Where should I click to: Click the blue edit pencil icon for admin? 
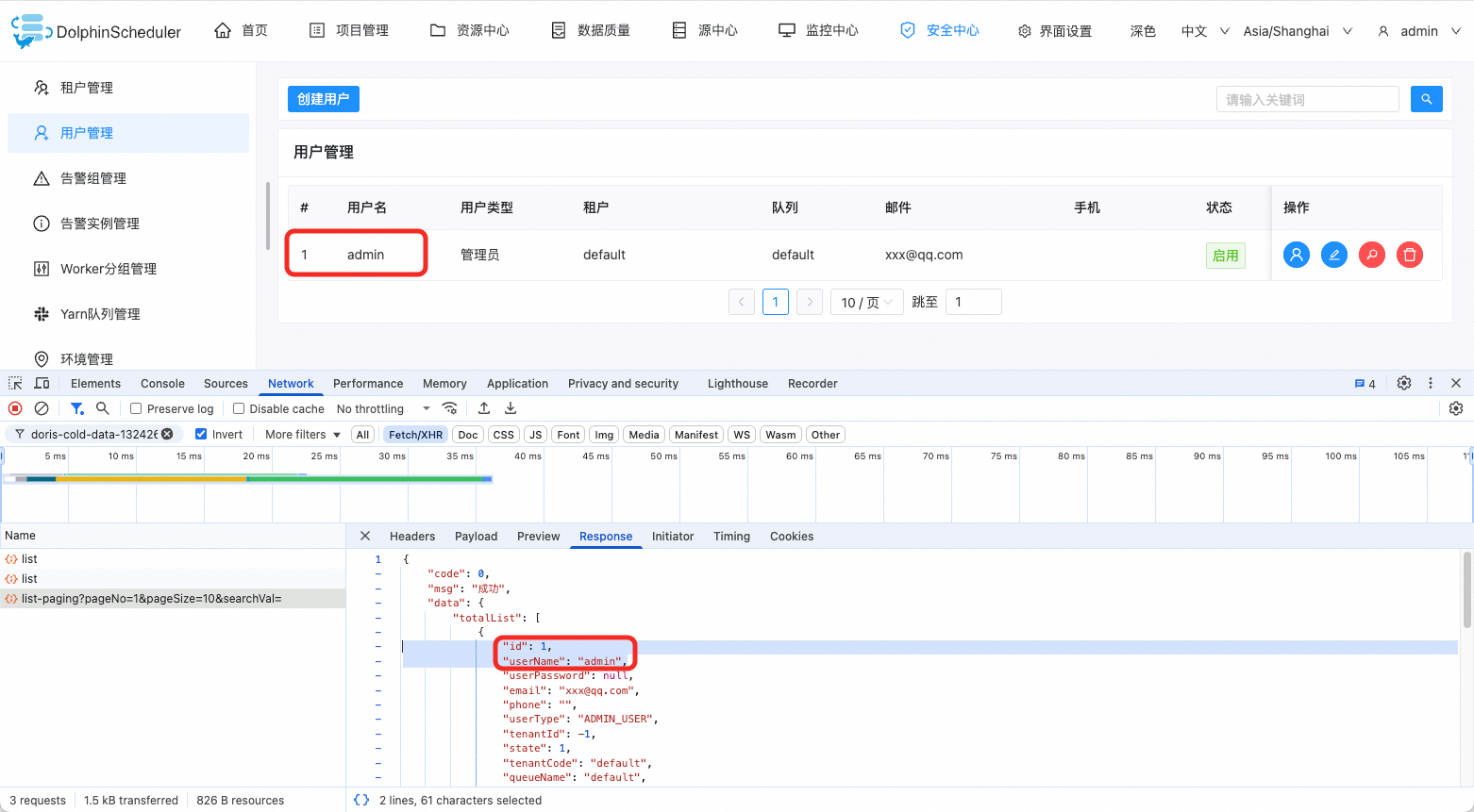[1334, 255]
